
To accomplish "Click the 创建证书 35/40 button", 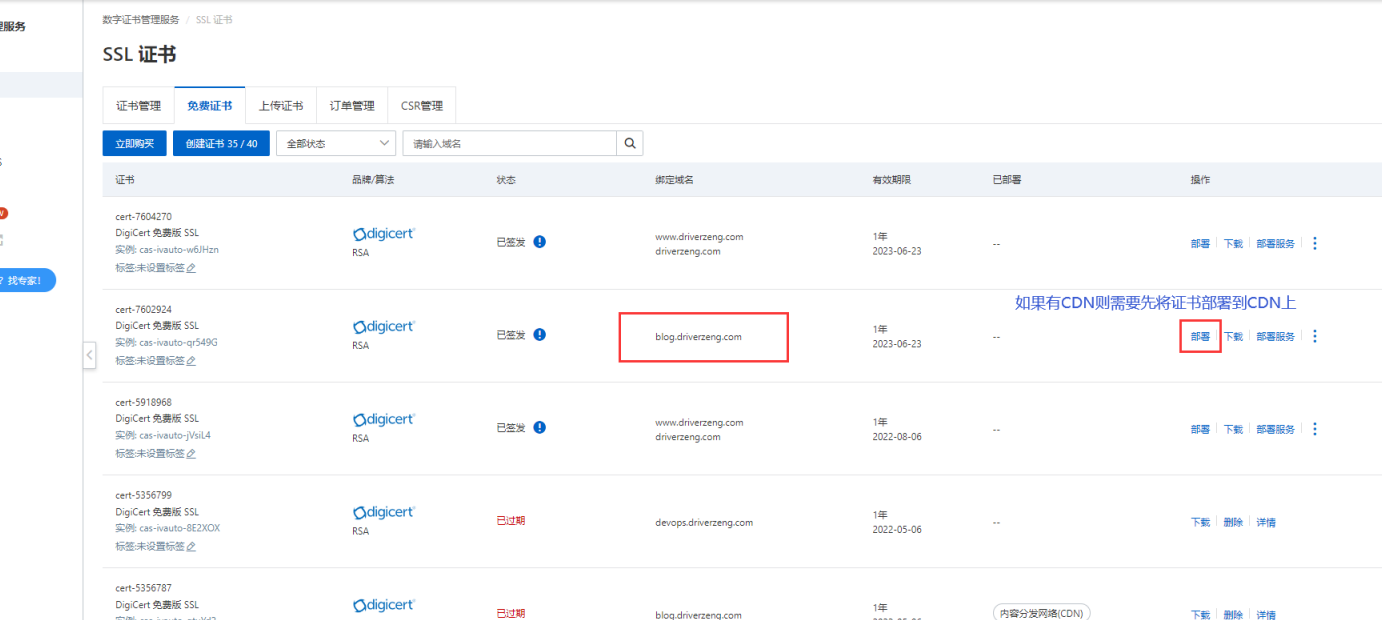I will (x=221, y=143).
